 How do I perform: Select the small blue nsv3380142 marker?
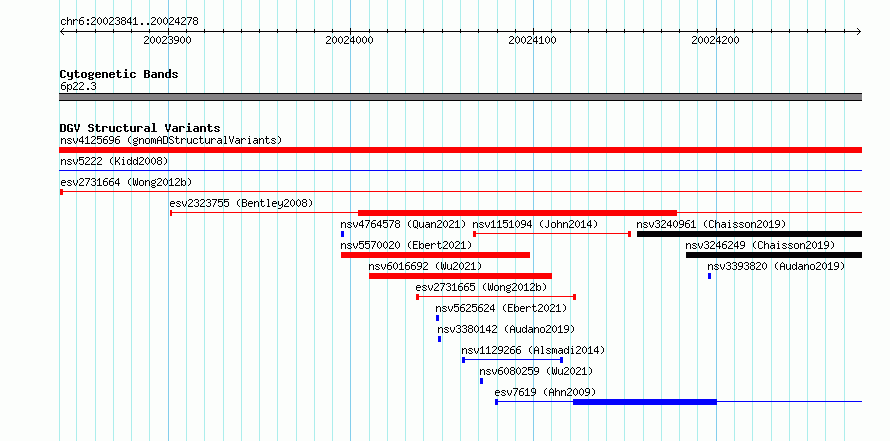(439, 339)
